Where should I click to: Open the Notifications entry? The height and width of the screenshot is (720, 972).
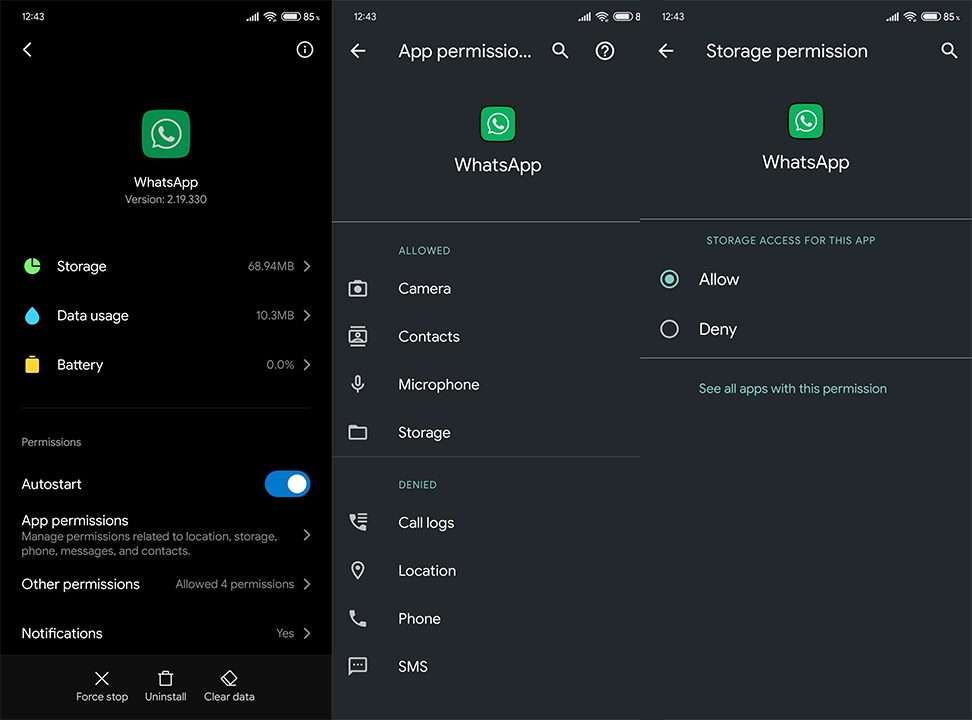(166, 633)
